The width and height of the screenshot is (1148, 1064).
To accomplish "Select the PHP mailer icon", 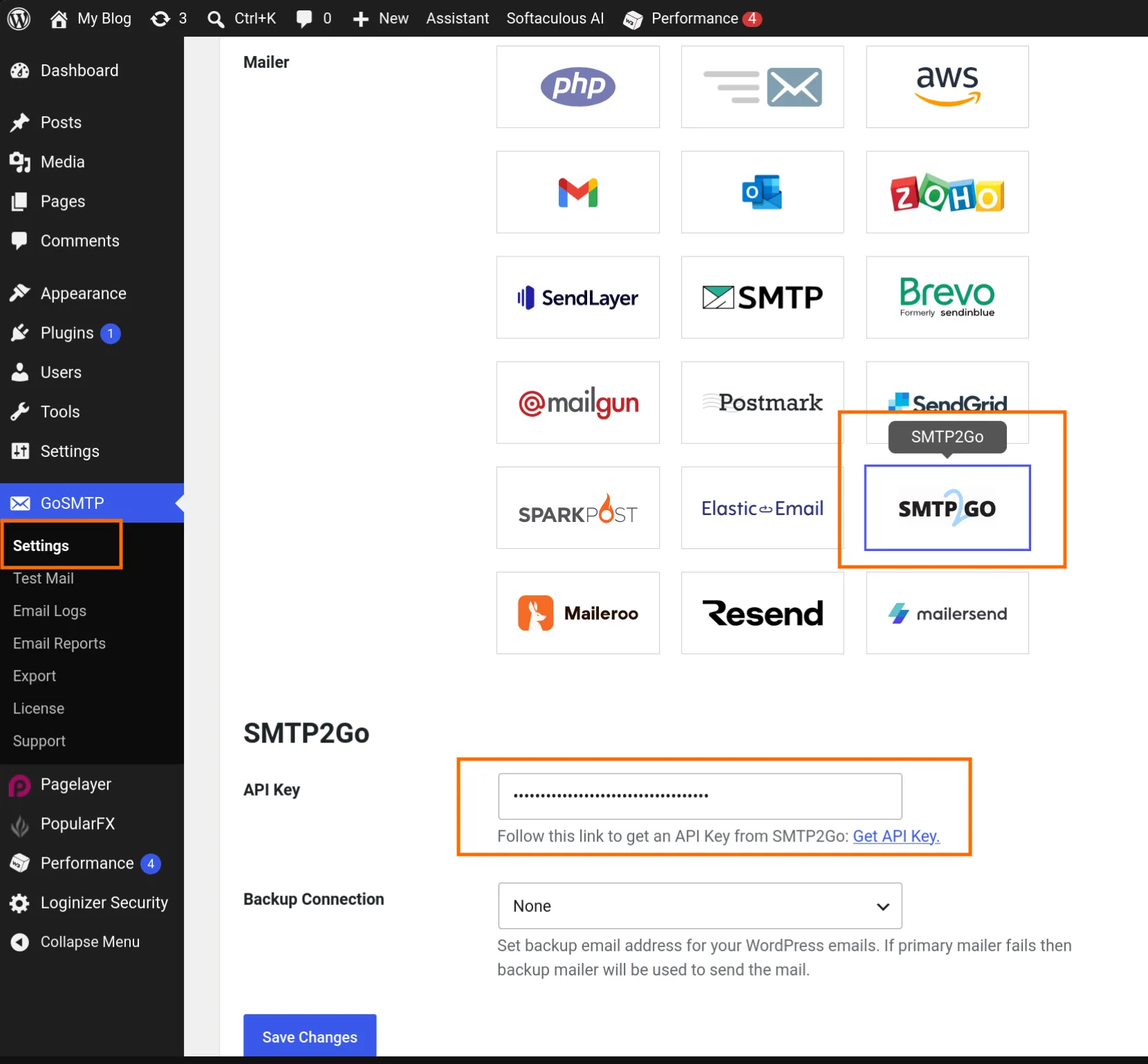I will click(577, 87).
